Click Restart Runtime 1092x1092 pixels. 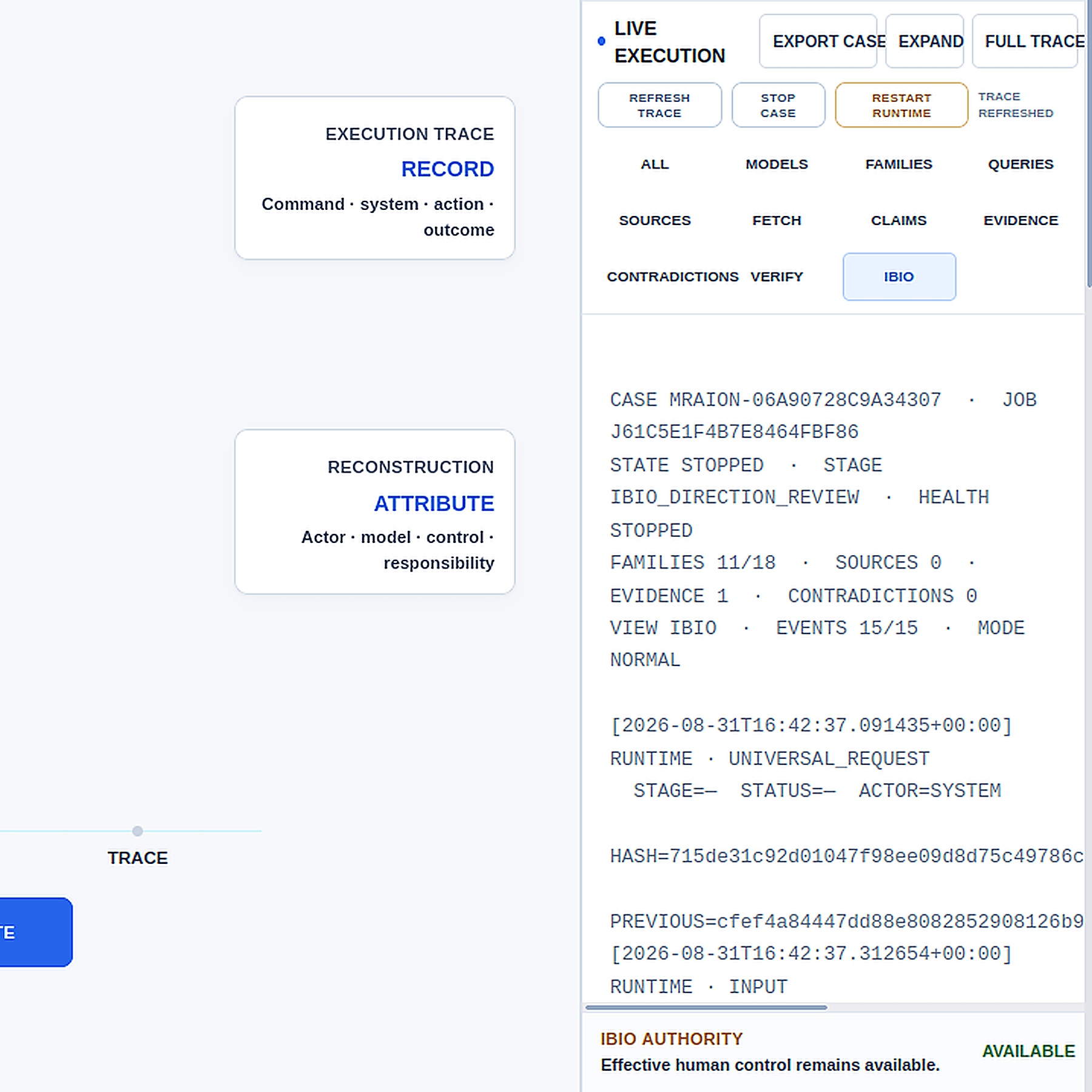(902, 105)
